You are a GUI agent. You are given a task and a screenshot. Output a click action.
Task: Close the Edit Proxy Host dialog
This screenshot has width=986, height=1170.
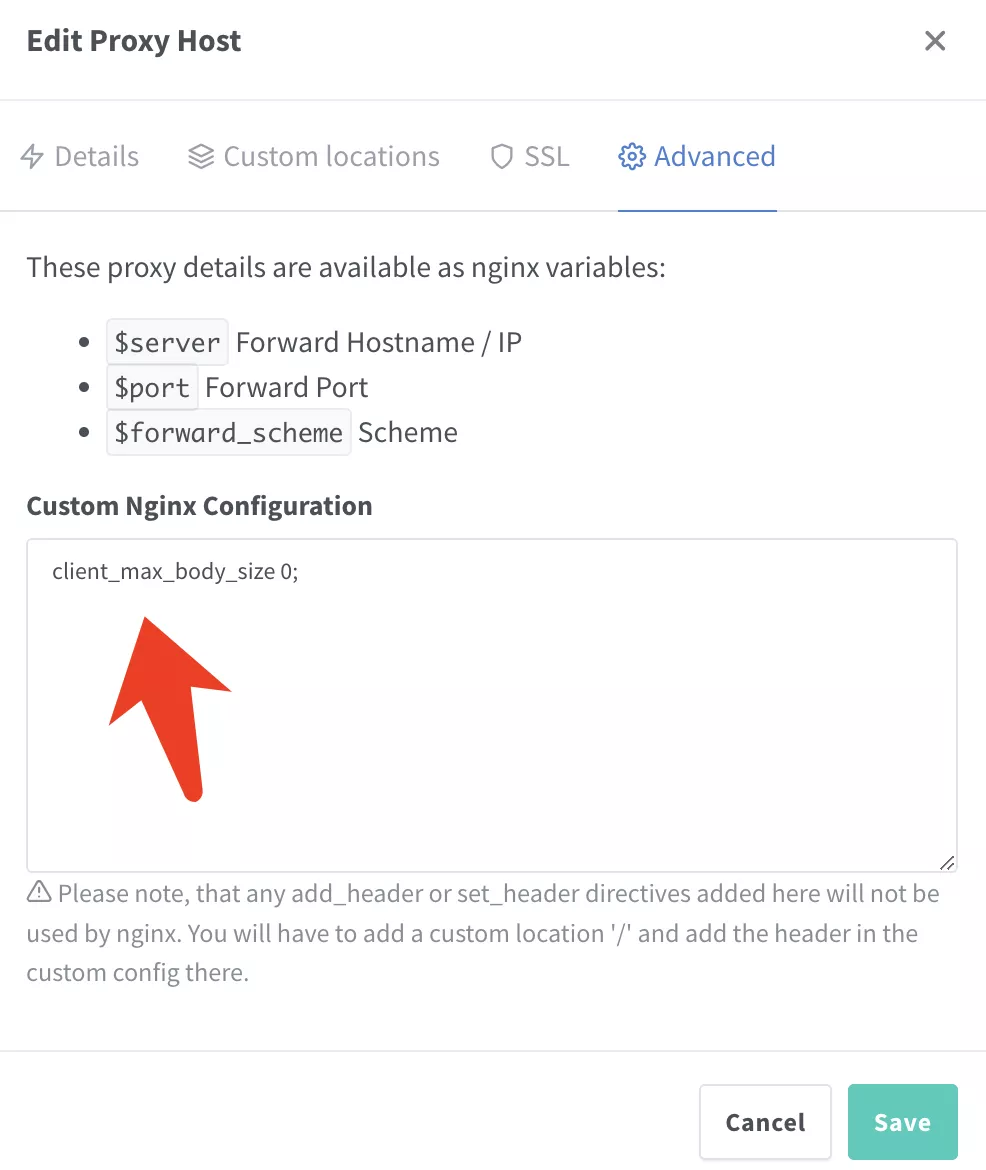pyautogui.click(x=934, y=40)
